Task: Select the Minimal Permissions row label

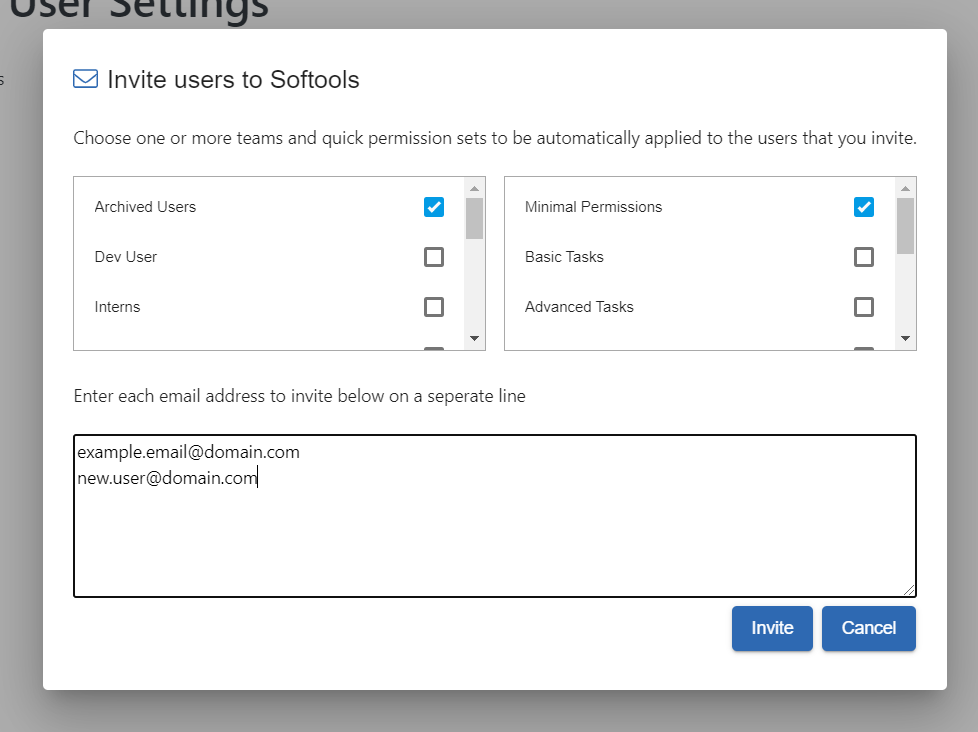Action: pos(593,207)
